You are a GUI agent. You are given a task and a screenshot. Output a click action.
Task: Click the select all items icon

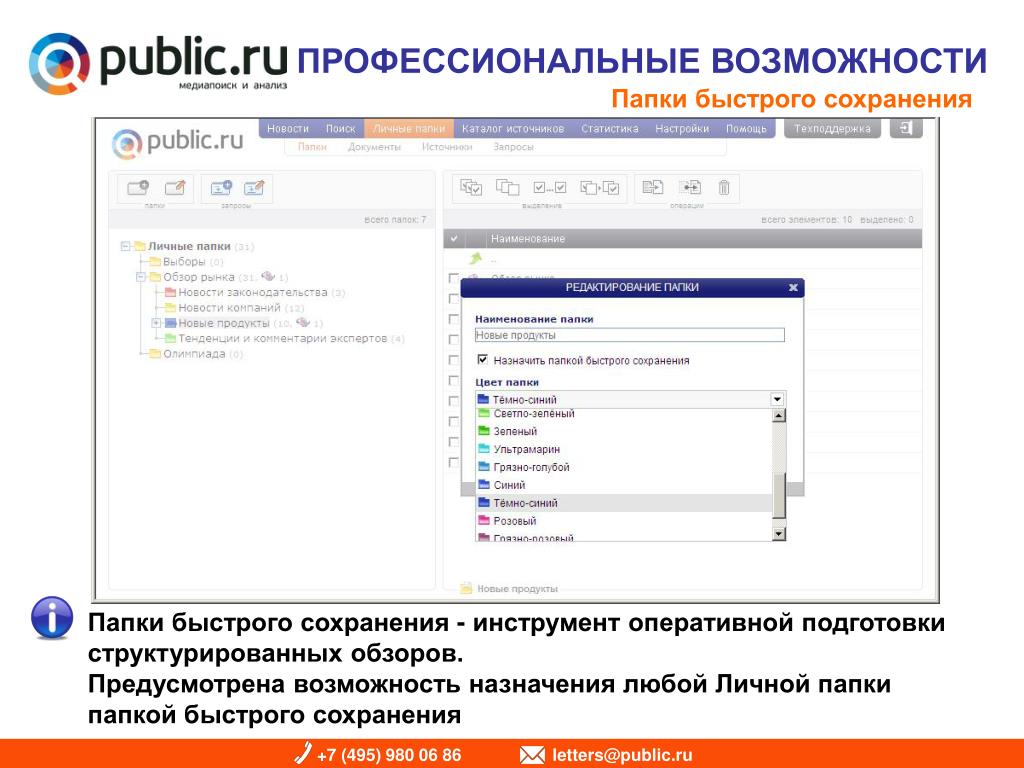coord(471,188)
